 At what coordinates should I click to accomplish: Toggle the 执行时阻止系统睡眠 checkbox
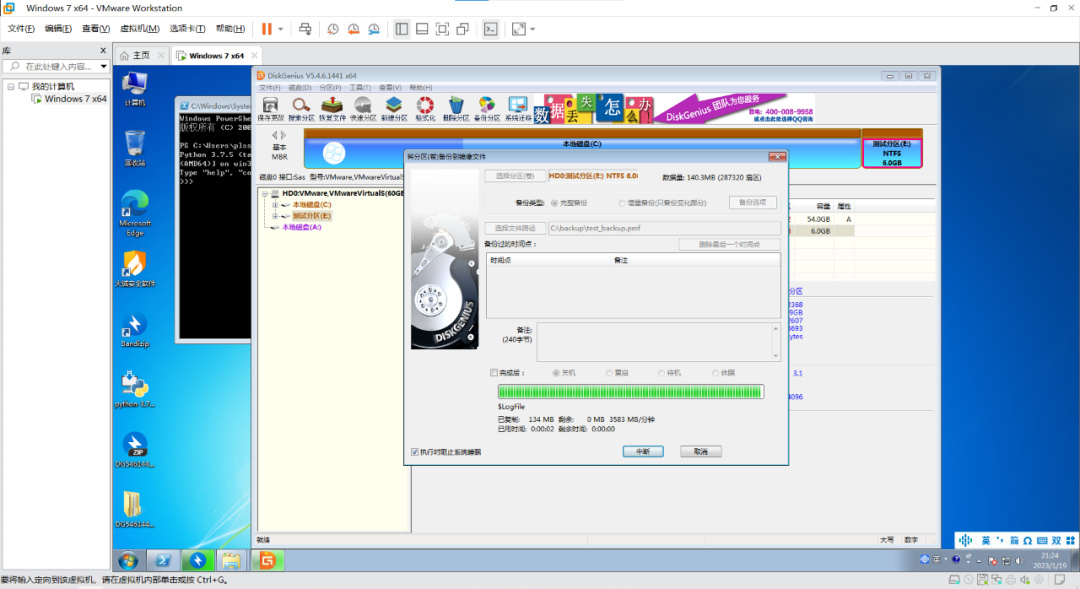click(415, 452)
